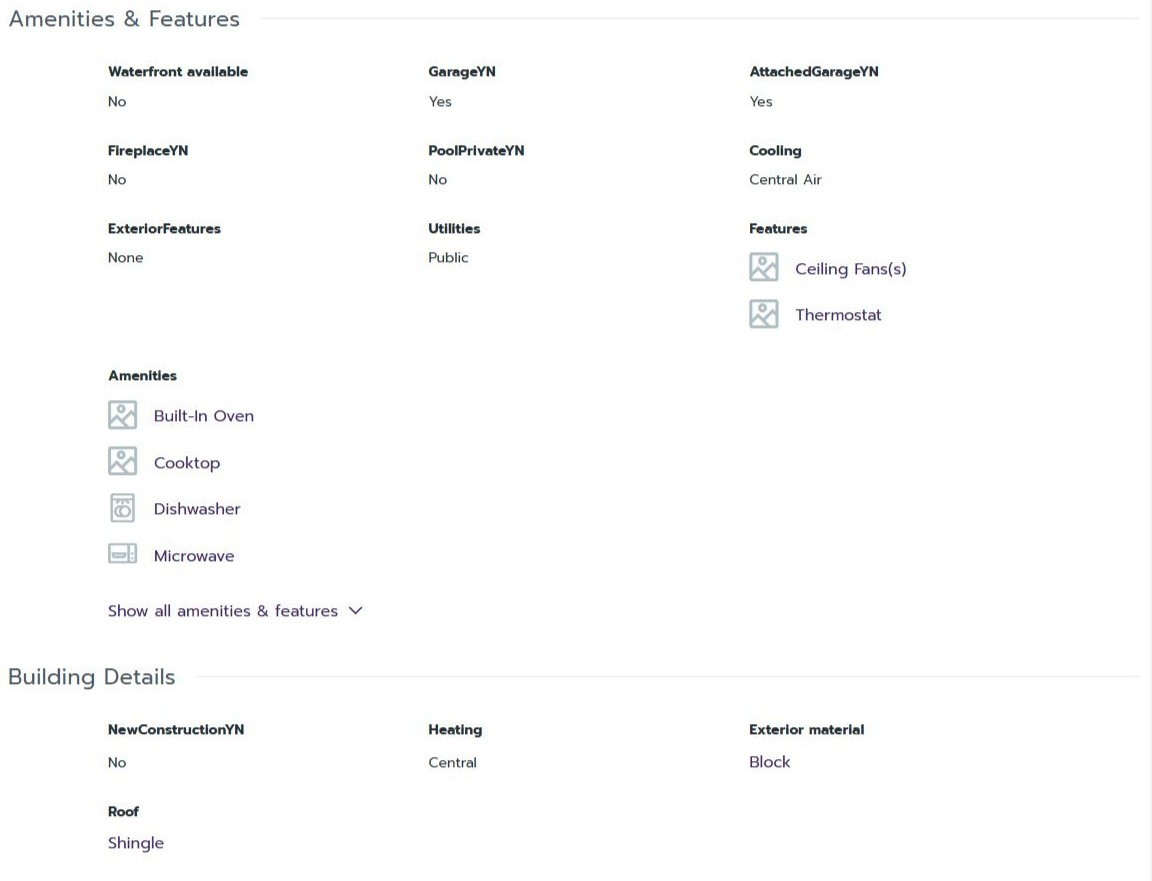This screenshot has height=881, width=1152.
Task: Click the Central Air cooling value
Action: pos(785,179)
